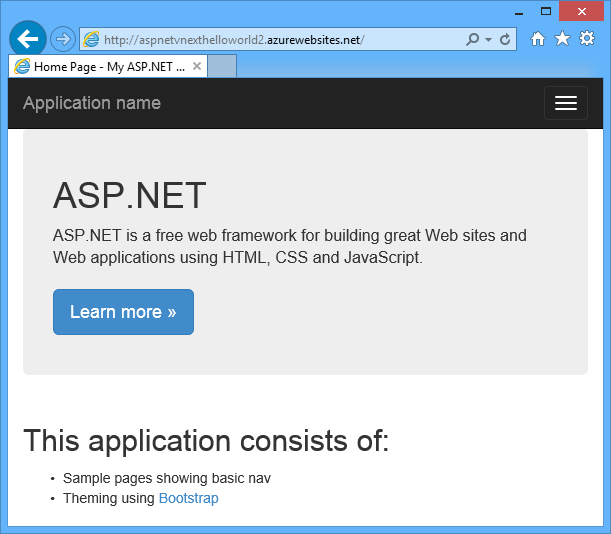This screenshot has height=534, width=611.
Task: Select the 'Home Page - My ASP.NET' tab
Action: point(108,67)
